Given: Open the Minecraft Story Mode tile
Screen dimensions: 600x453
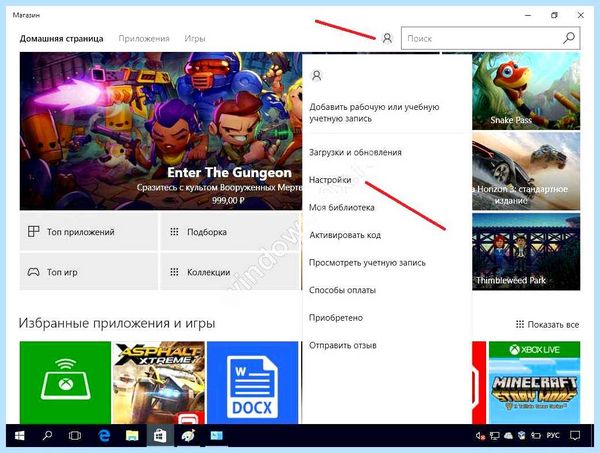Looking at the screenshot, I should coord(534,383).
